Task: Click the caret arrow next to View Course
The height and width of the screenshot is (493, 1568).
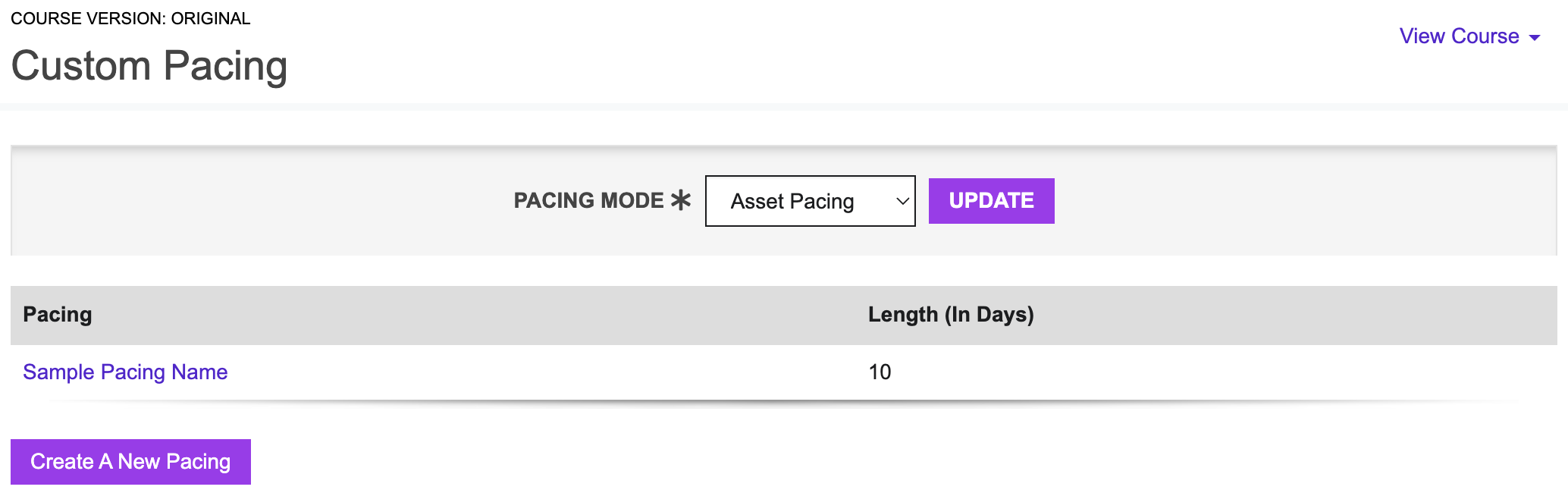Action: click(1535, 38)
